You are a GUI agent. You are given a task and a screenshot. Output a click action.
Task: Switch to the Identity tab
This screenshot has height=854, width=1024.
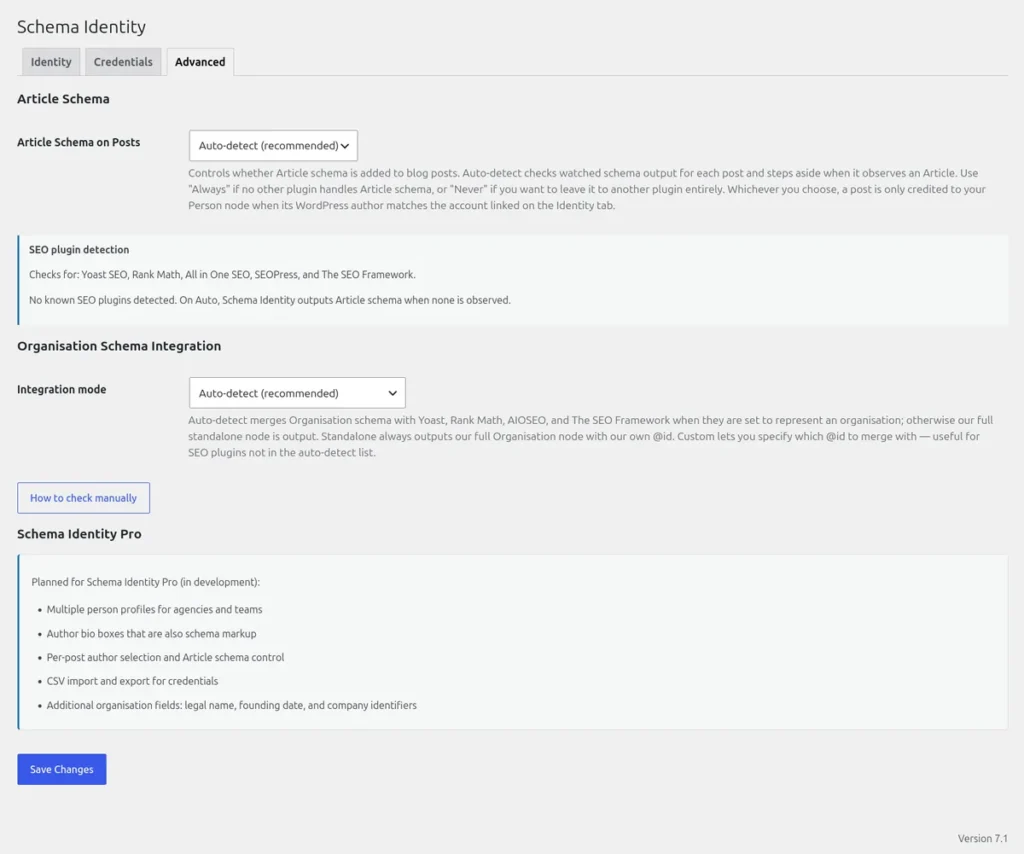tap(51, 62)
